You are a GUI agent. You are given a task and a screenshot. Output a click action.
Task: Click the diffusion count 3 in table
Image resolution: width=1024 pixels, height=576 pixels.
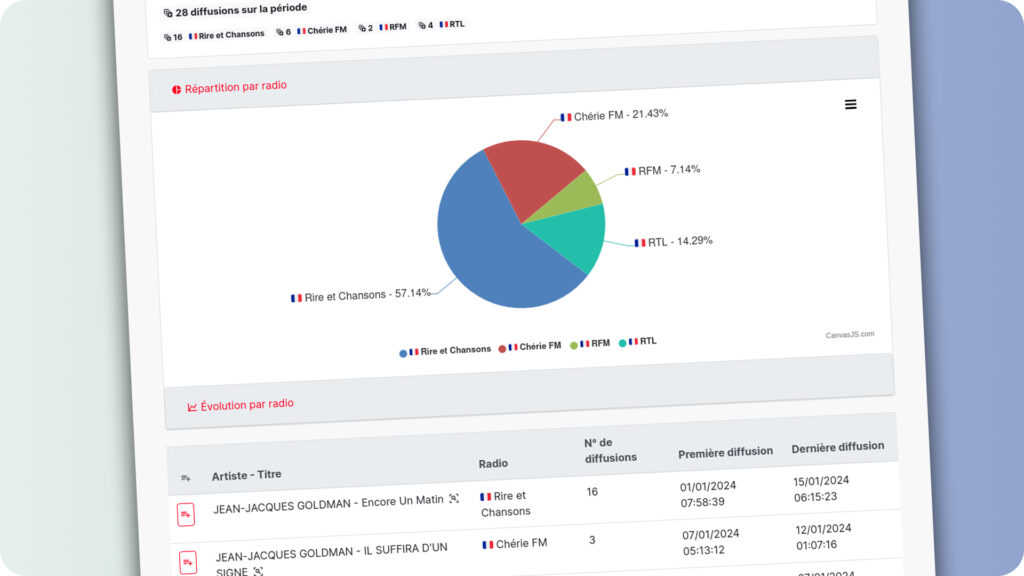[x=592, y=540]
